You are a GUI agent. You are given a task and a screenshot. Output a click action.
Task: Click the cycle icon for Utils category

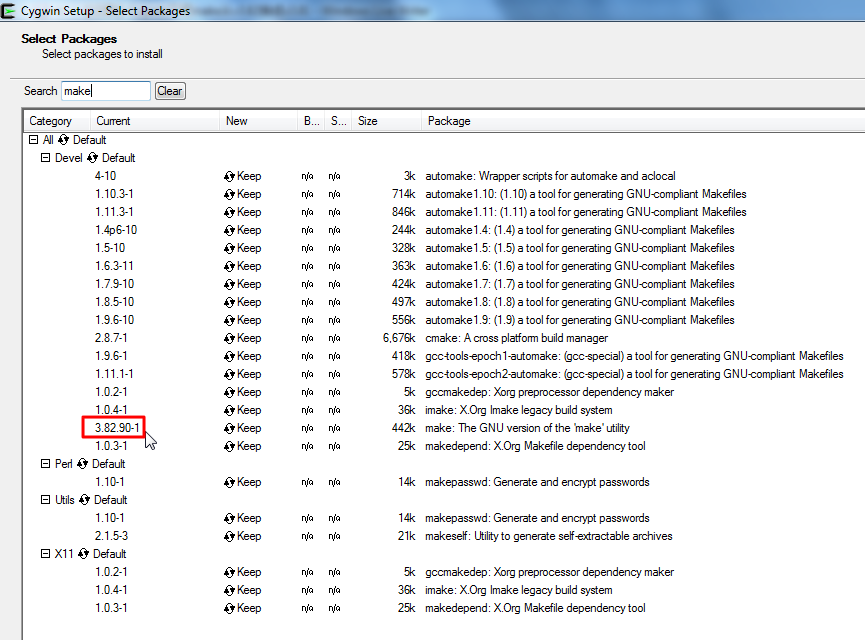click(x=84, y=500)
